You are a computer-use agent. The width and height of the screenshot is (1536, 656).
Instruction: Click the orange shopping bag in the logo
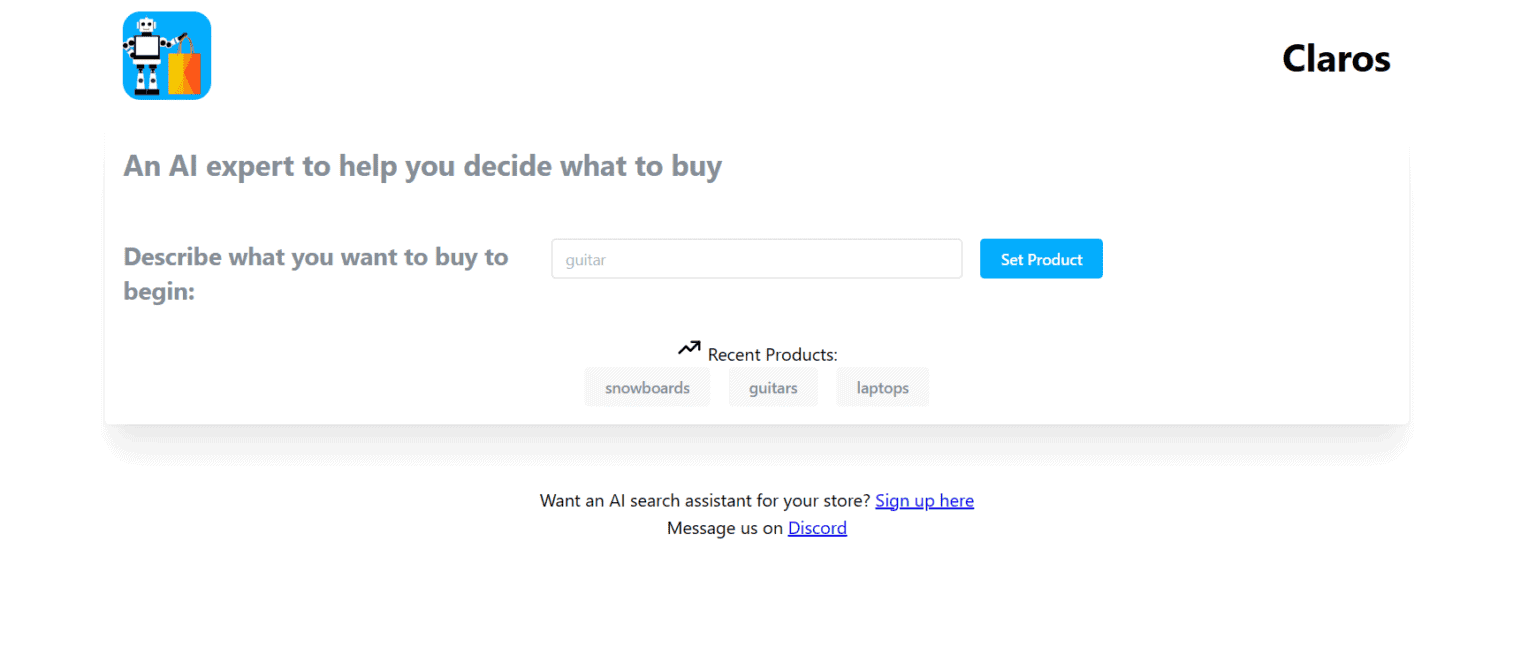click(x=184, y=70)
